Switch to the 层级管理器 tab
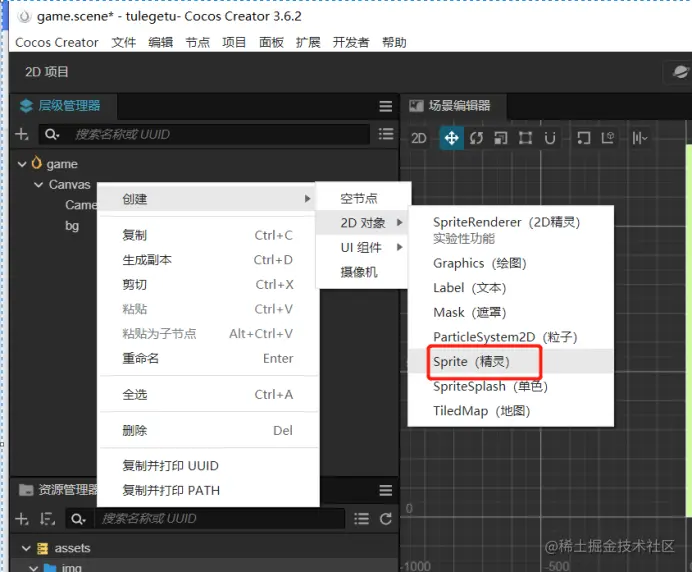 (x=62, y=106)
